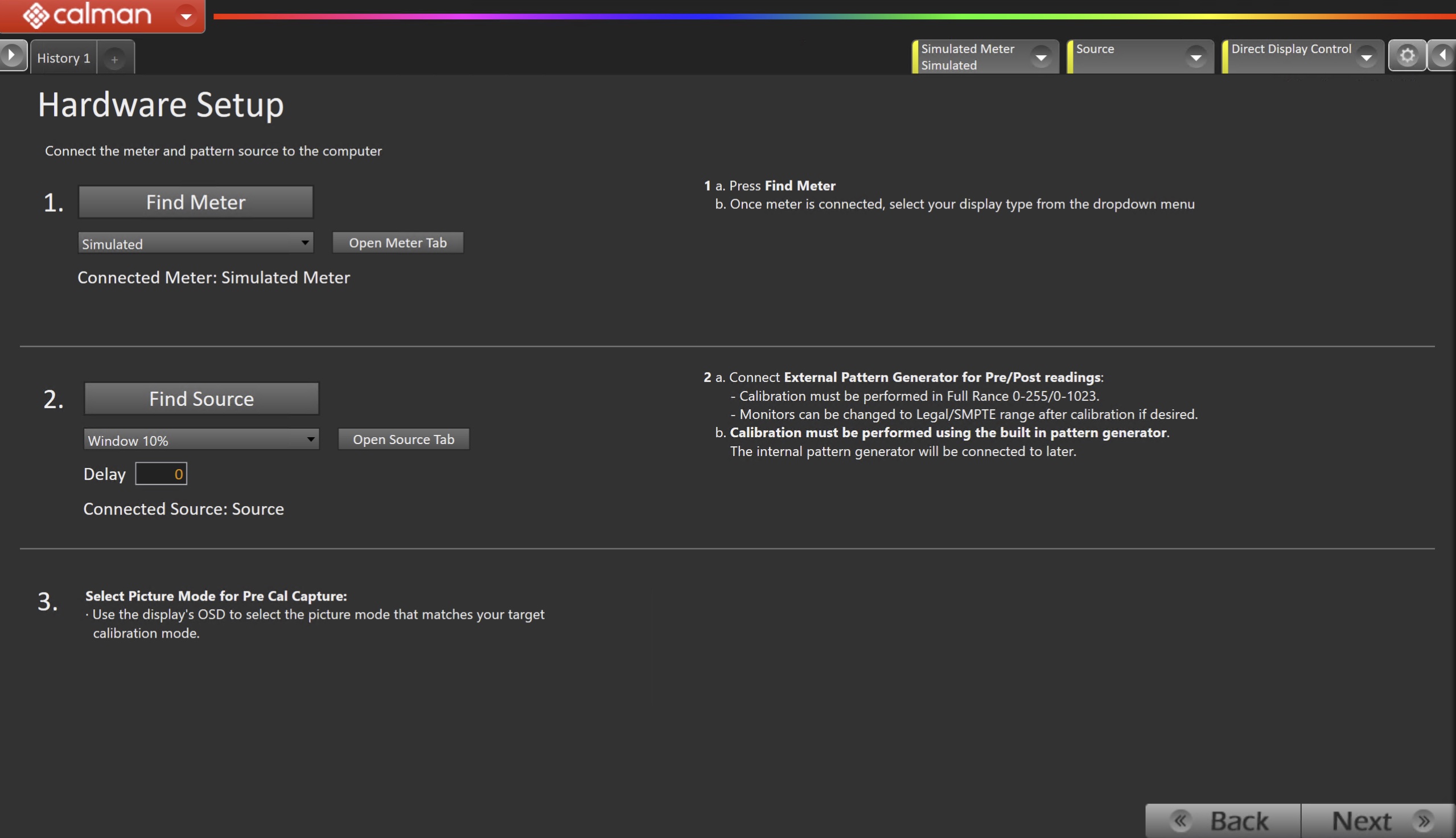Switch to the History 1 tab

click(x=63, y=58)
